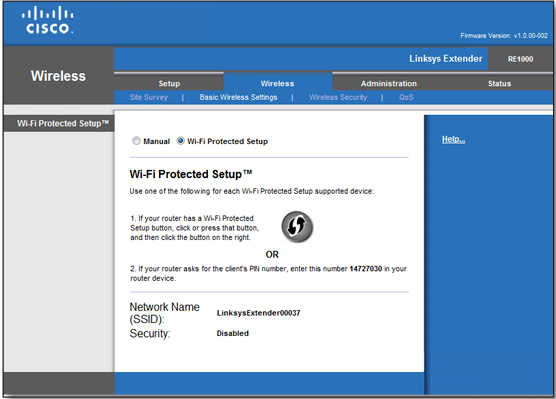Click the Security value Disabled
The width and height of the screenshot is (556, 399).
coord(233,333)
